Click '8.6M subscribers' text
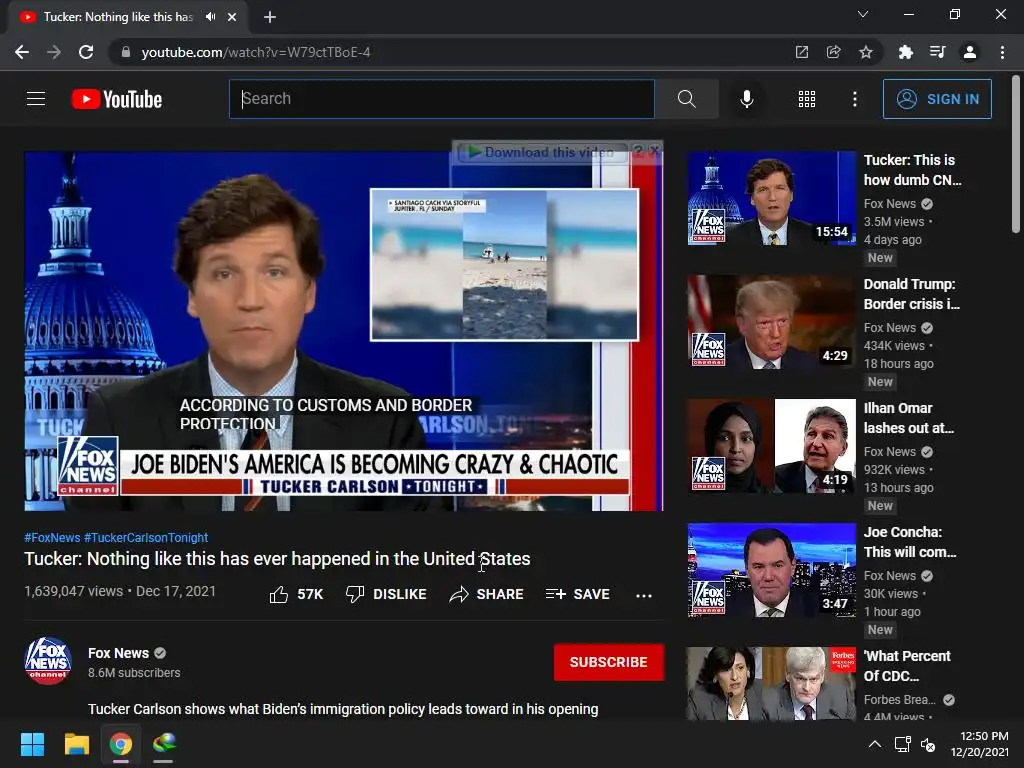Viewport: 1024px width, 768px height. (134, 673)
